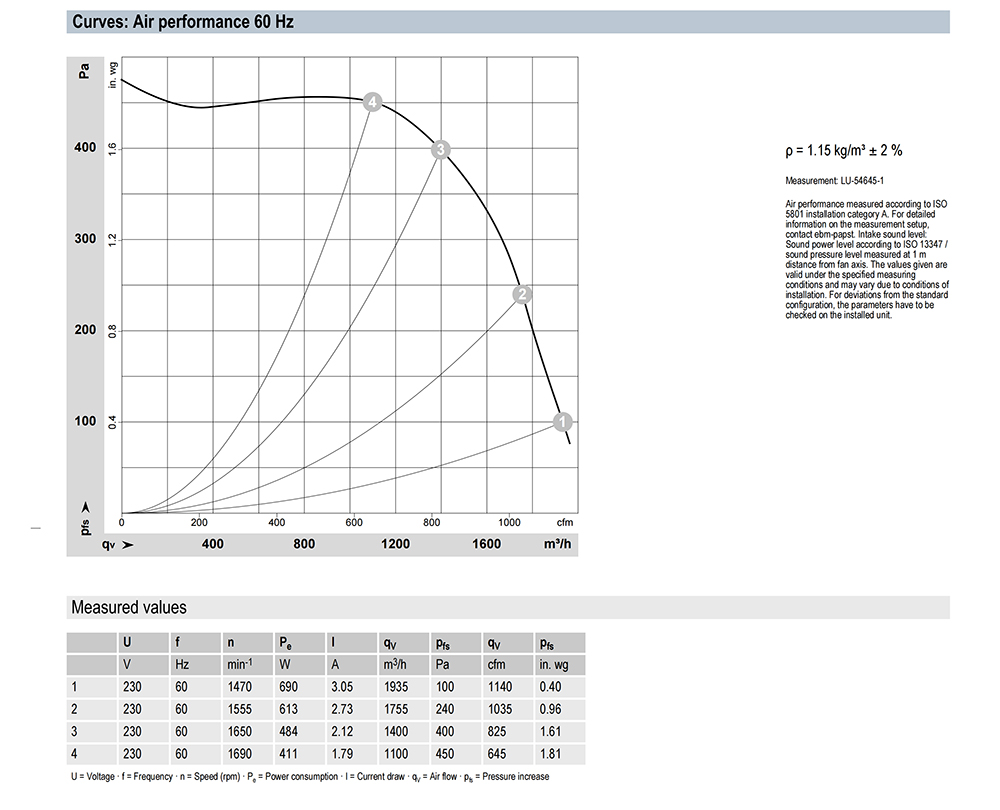Image resolution: width=1000 pixels, height=810 pixels.
Task: Click operating point marker 4 on curve
Action: coord(372,102)
